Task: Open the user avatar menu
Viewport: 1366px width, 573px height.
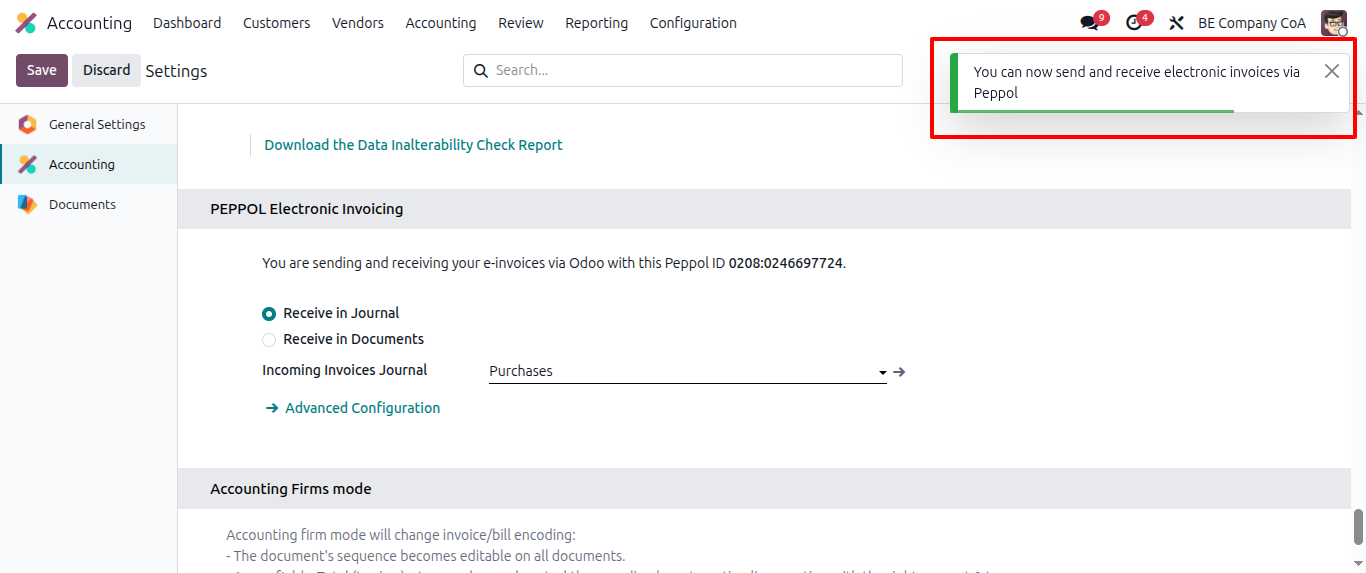Action: coord(1334,23)
